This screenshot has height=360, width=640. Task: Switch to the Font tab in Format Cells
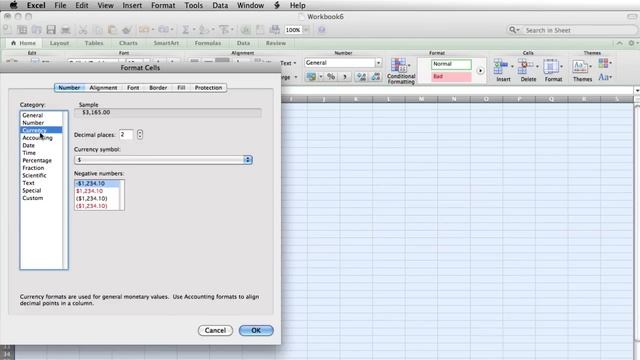(133, 88)
